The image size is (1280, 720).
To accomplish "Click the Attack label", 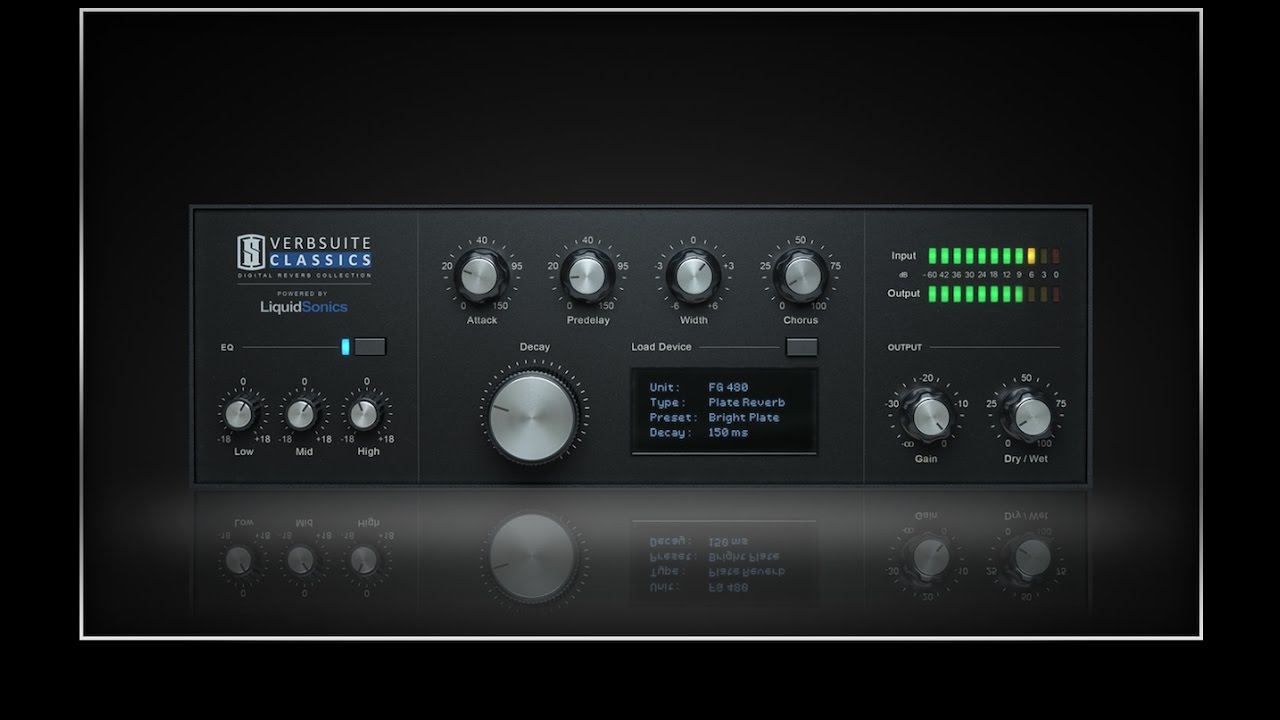I will click(x=482, y=321).
